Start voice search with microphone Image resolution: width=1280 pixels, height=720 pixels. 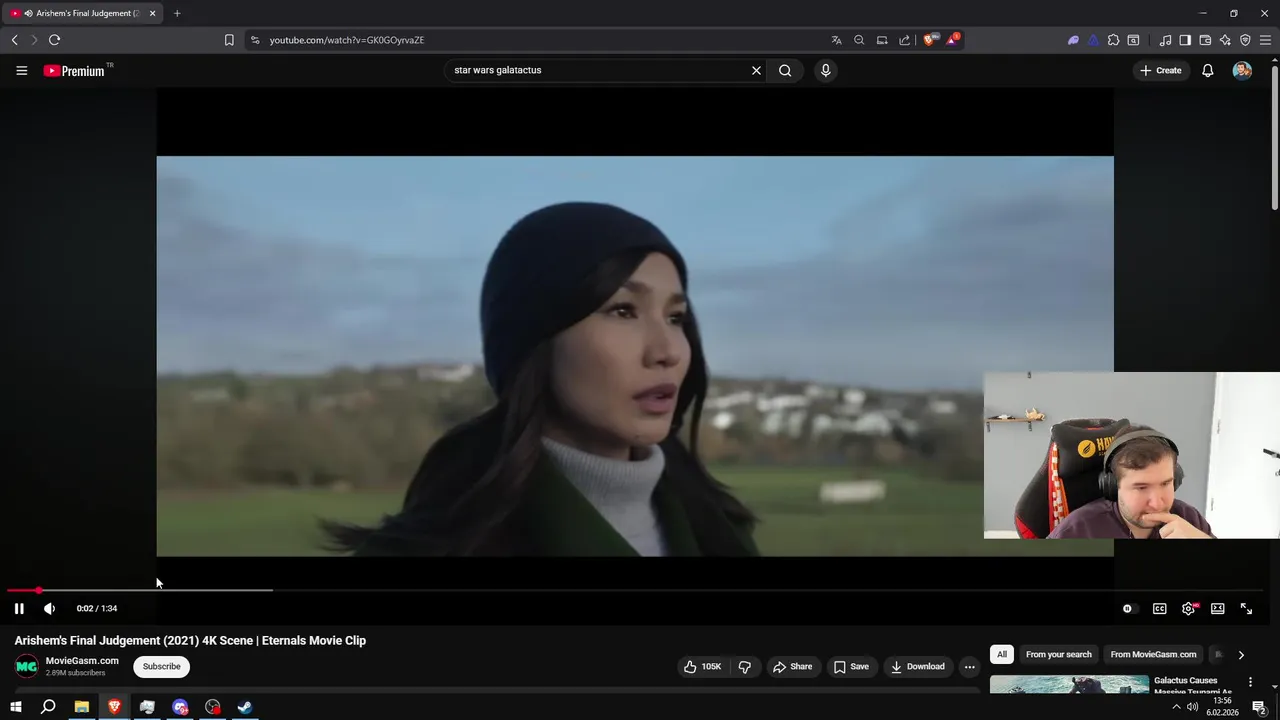(825, 70)
